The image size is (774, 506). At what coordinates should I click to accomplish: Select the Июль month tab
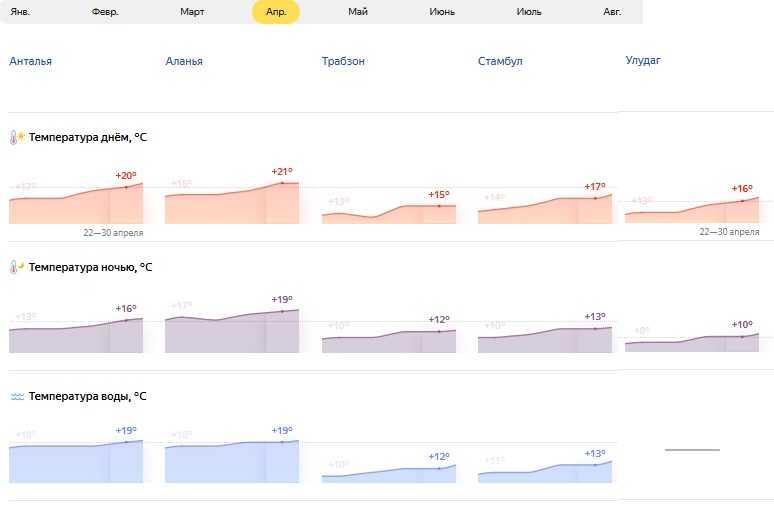[529, 12]
